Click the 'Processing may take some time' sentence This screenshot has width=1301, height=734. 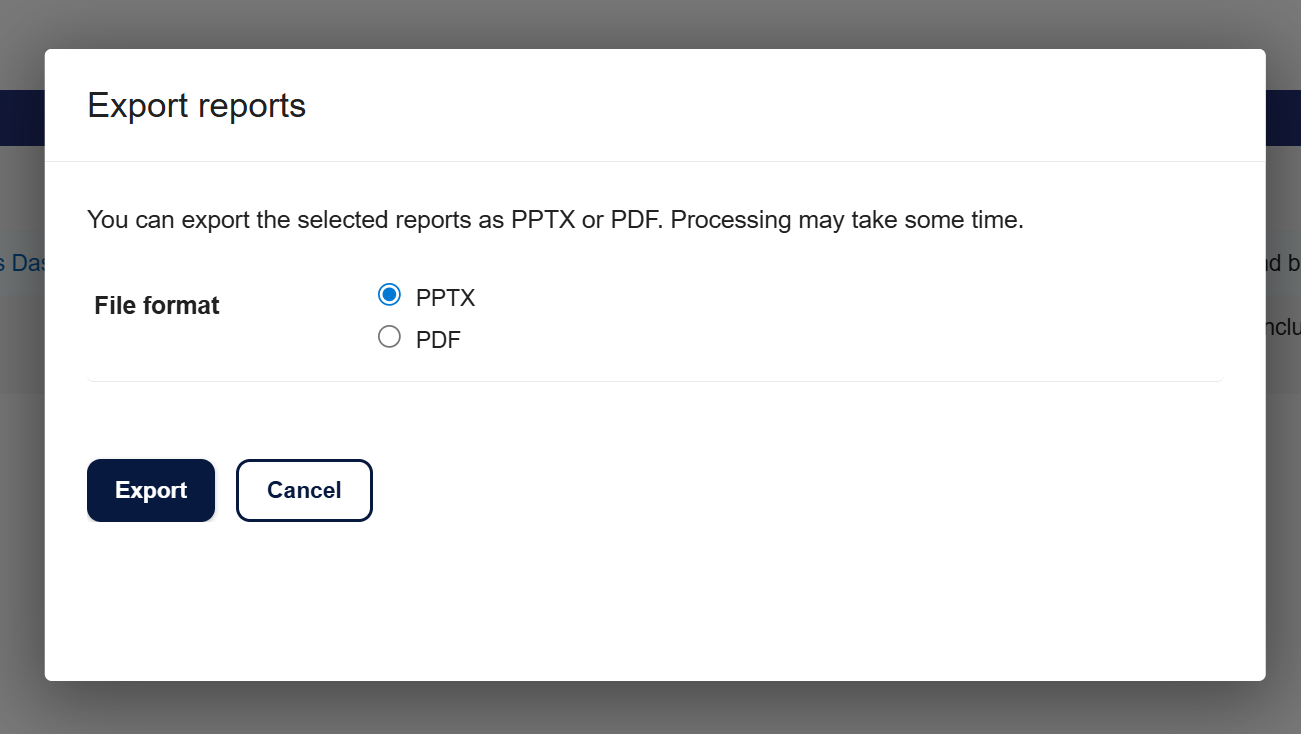coord(847,220)
